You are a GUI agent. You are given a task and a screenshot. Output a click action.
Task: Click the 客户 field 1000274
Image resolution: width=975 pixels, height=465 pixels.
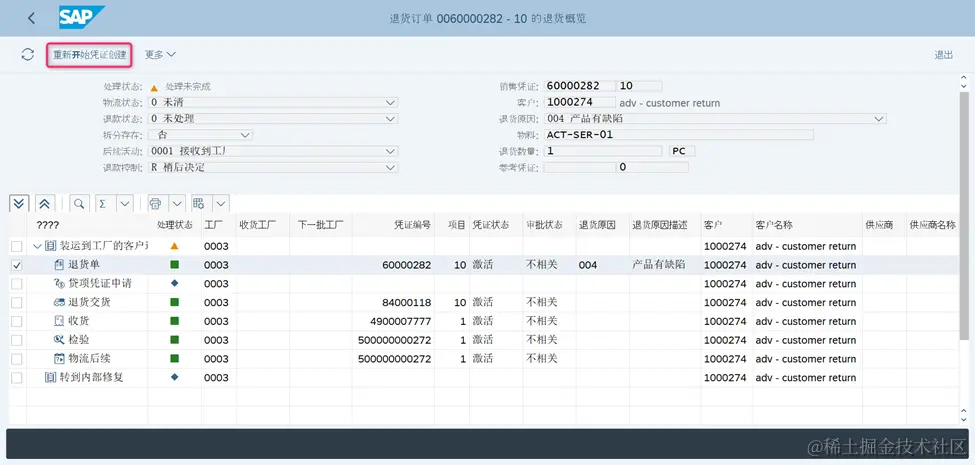pyautogui.click(x=580, y=103)
